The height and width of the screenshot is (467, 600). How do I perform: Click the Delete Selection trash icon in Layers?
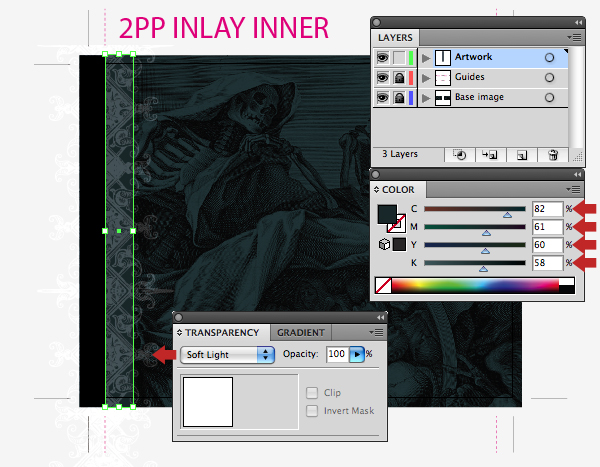click(x=553, y=155)
